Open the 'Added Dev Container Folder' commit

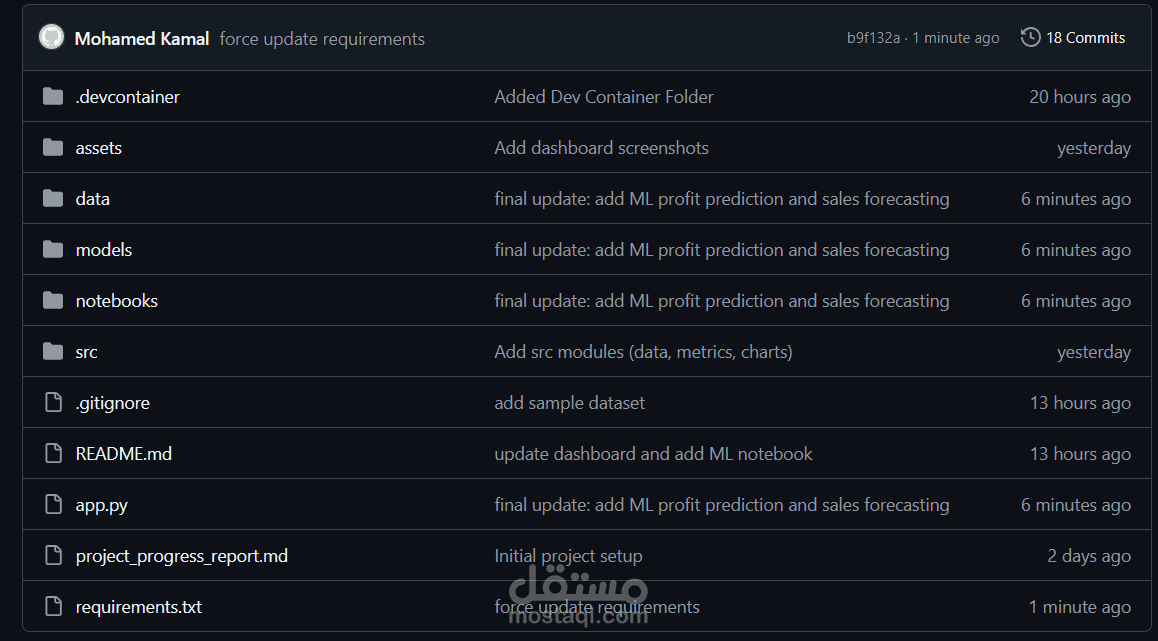tap(604, 97)
